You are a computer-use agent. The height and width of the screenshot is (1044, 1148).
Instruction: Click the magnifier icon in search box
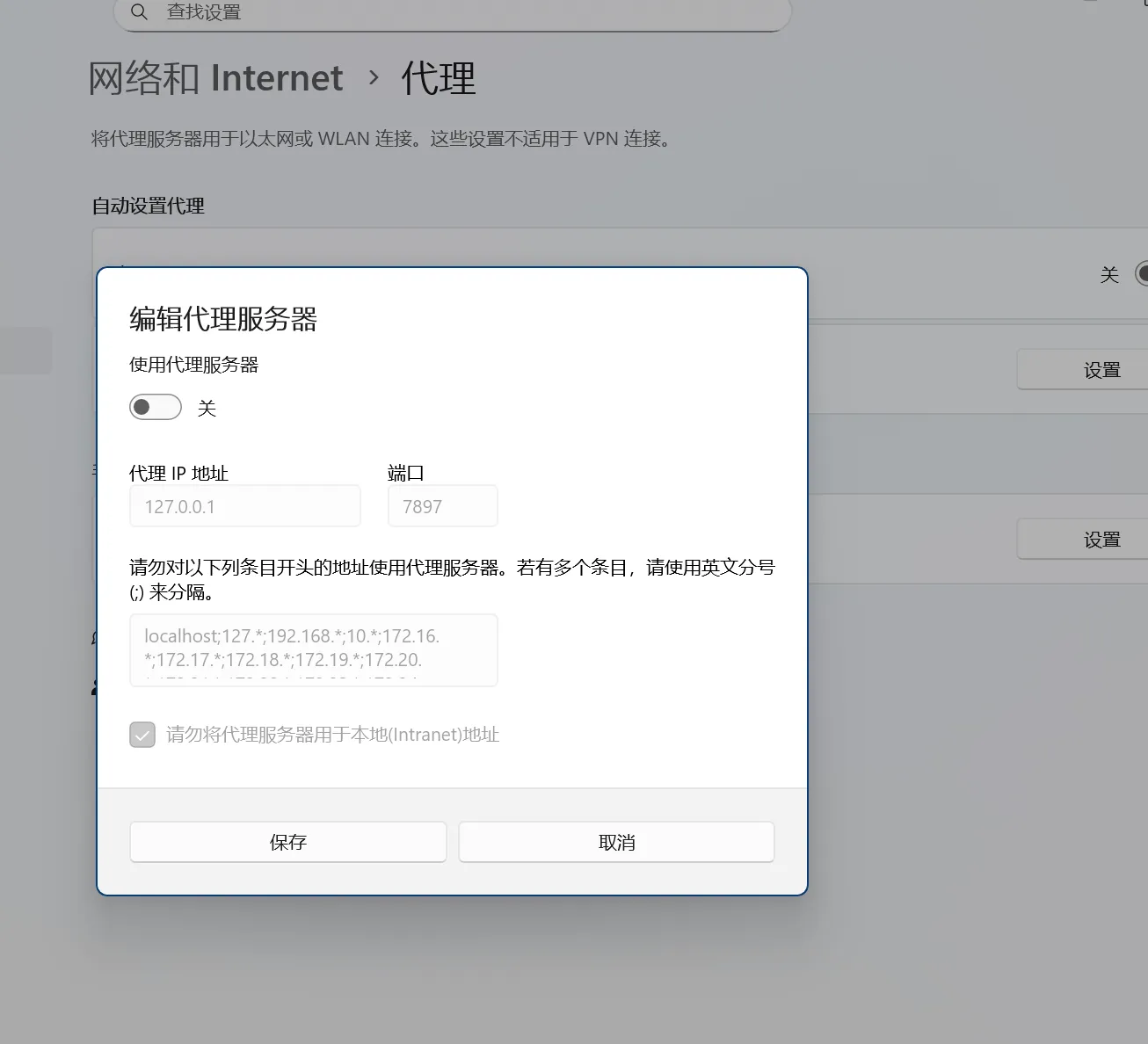pos(139,12)
